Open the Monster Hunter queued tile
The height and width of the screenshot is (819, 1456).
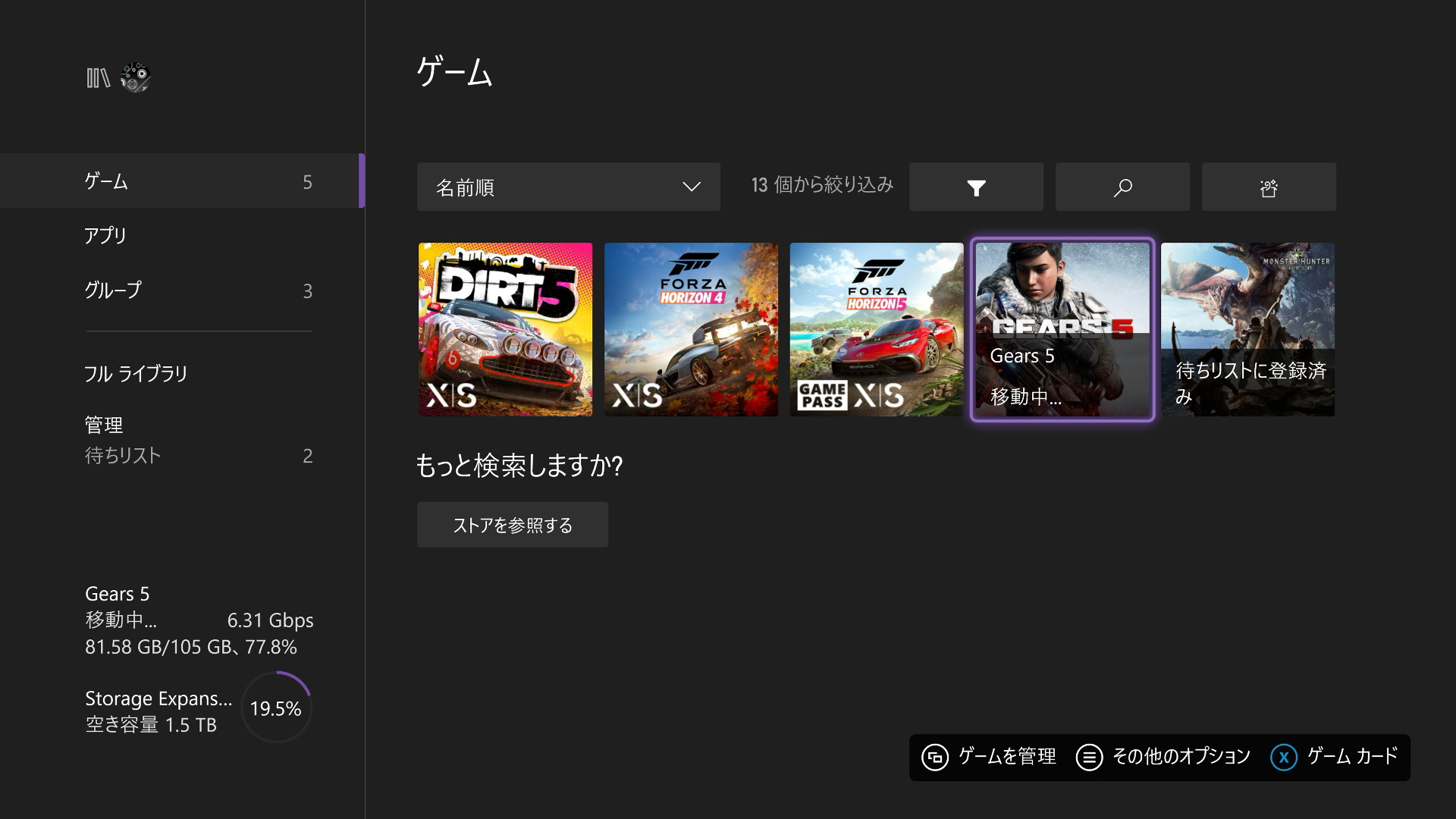[x=1247, y=329]
